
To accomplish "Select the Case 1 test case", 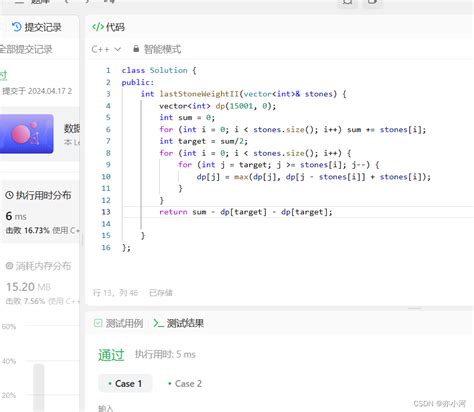I will pyautogui.click(x=125, y=384).
